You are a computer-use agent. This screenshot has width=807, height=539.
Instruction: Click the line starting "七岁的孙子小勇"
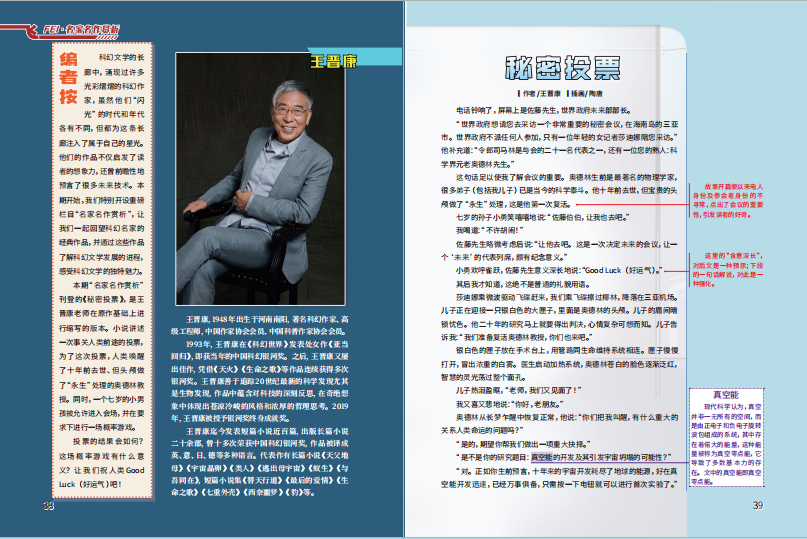point(543,217)
